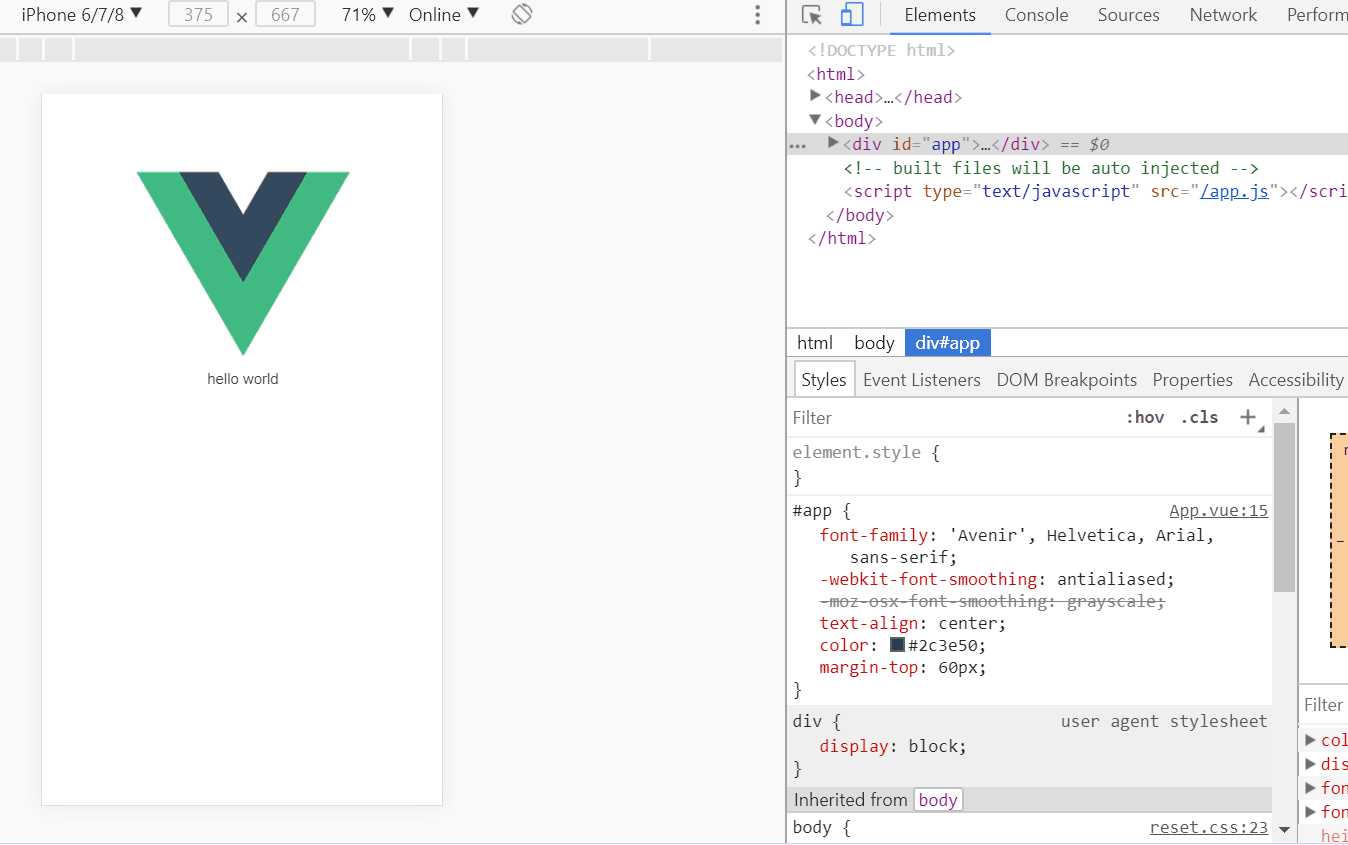This screenshot has width=1348, height=845.
Task: Activate the inspect element picker icon
Action: click(812, 15)
